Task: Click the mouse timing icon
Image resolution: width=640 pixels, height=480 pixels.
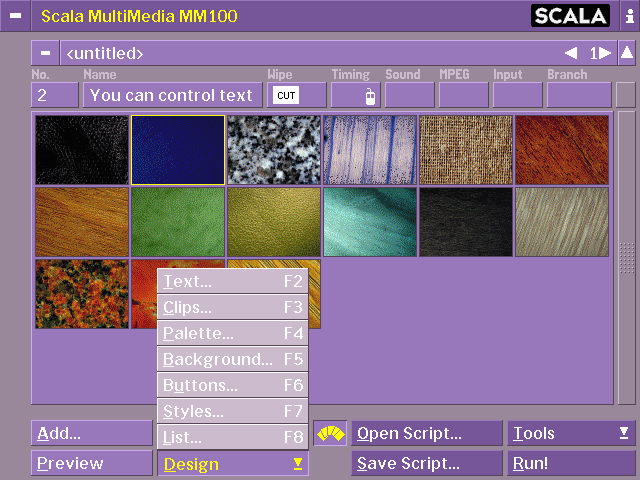Action: pyautogui.click(x=369, y=96)
